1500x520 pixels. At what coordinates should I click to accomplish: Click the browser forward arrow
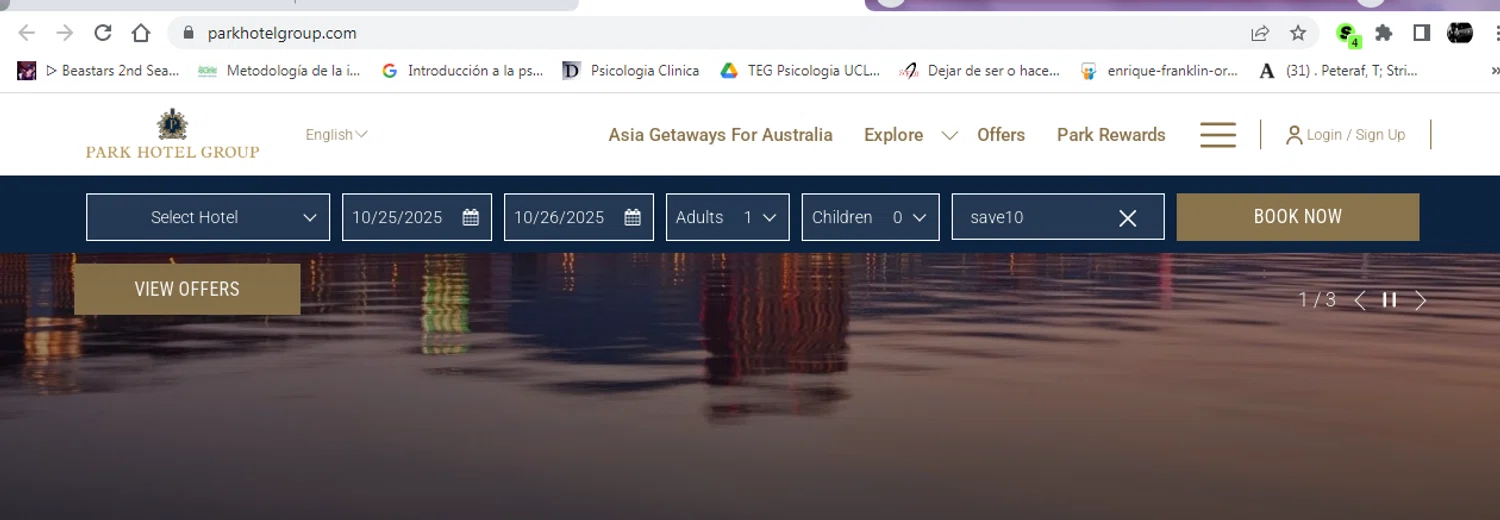pos(65,33)
